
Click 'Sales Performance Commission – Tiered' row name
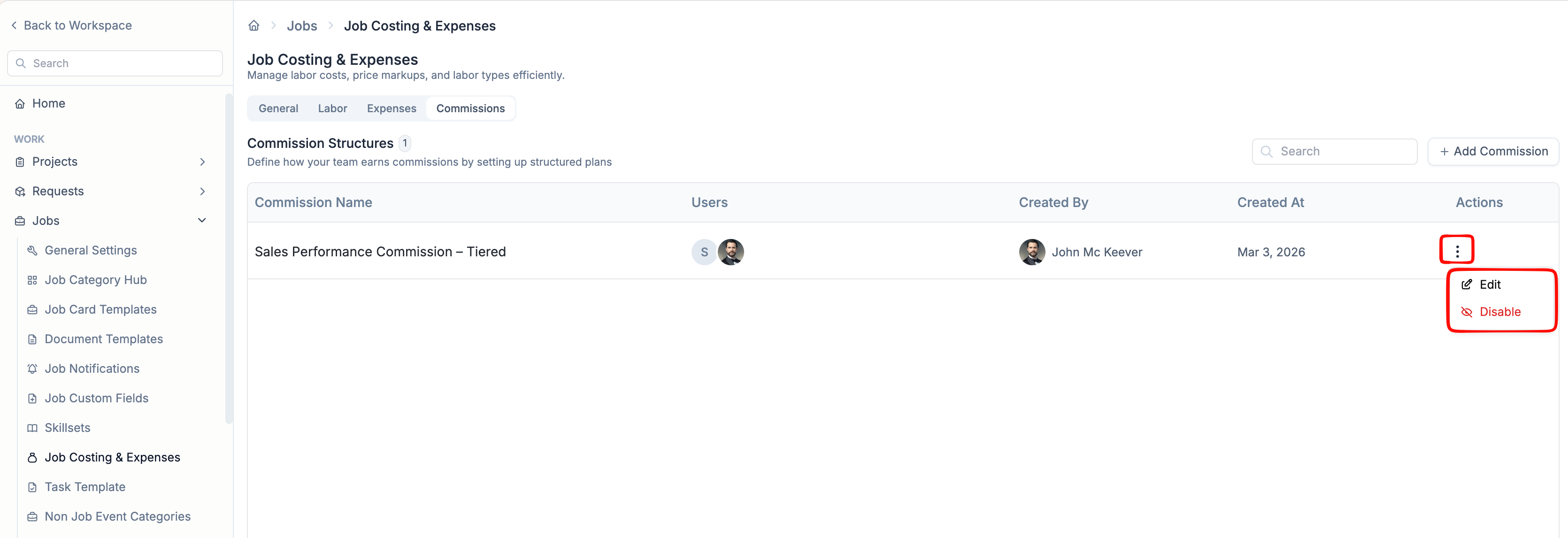click(x=380, y=252)
